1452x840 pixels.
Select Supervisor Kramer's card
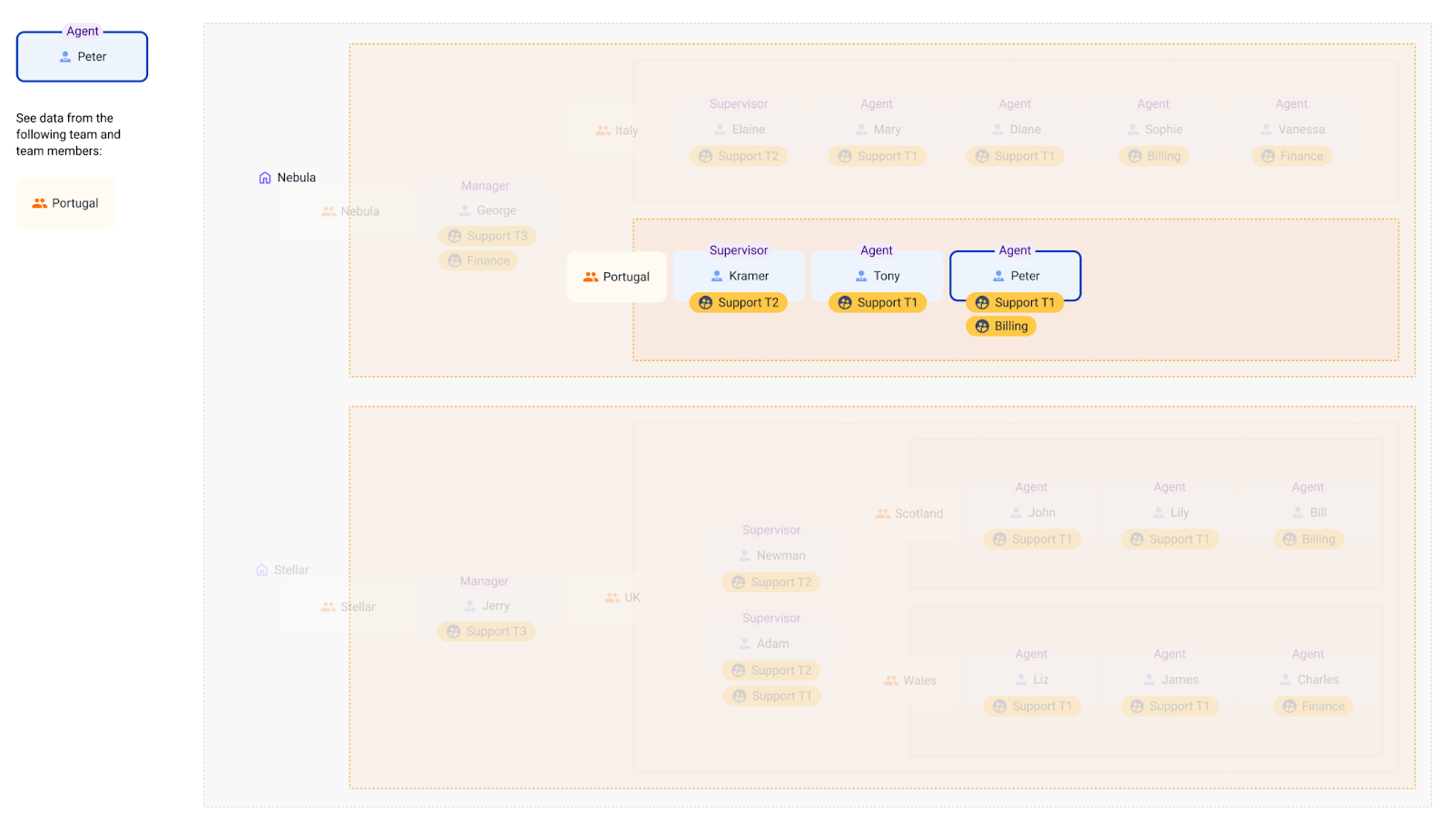pyautogui.click(x=739, y=275)
